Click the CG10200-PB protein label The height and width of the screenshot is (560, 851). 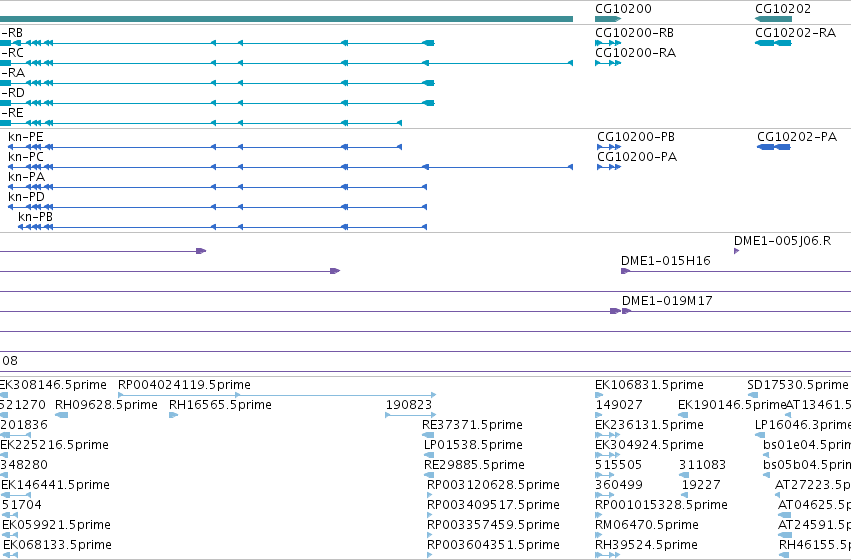(x=636, y=137)
